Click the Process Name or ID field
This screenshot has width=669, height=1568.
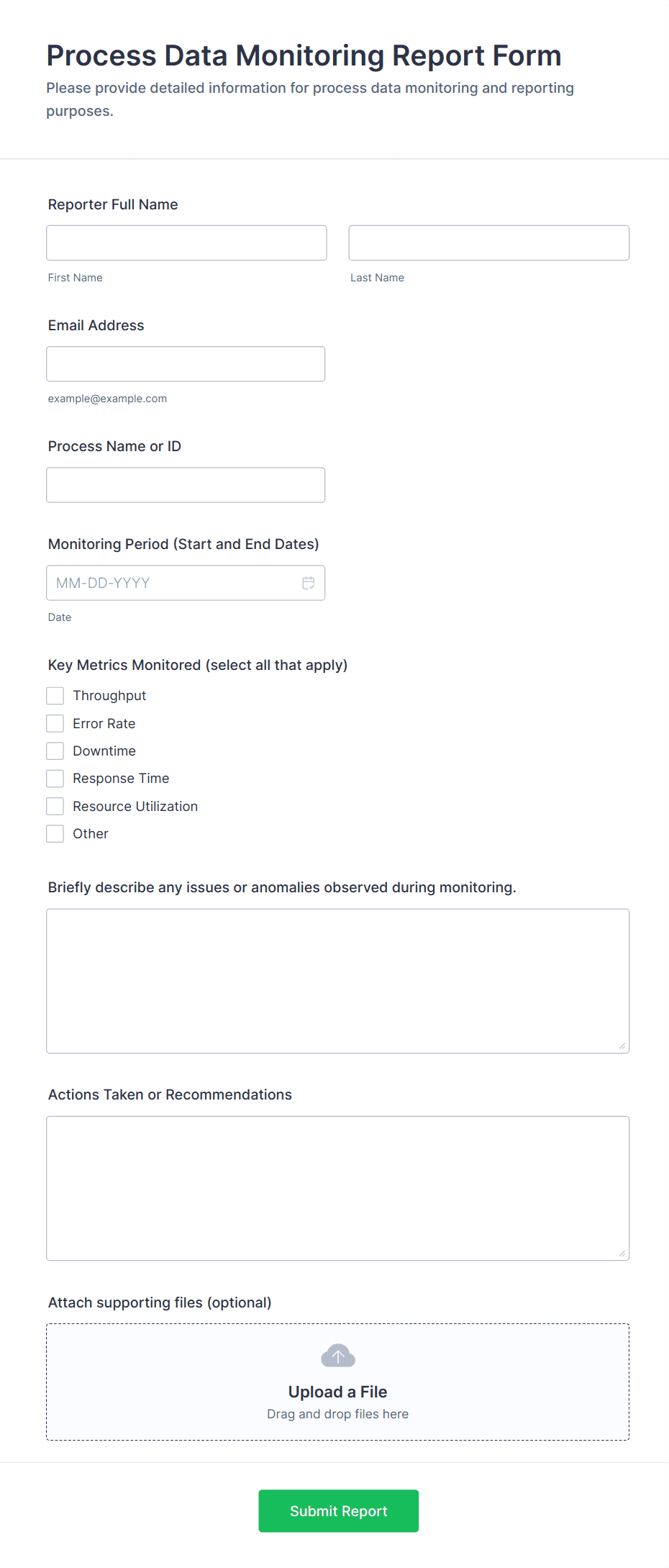point(186,484)
